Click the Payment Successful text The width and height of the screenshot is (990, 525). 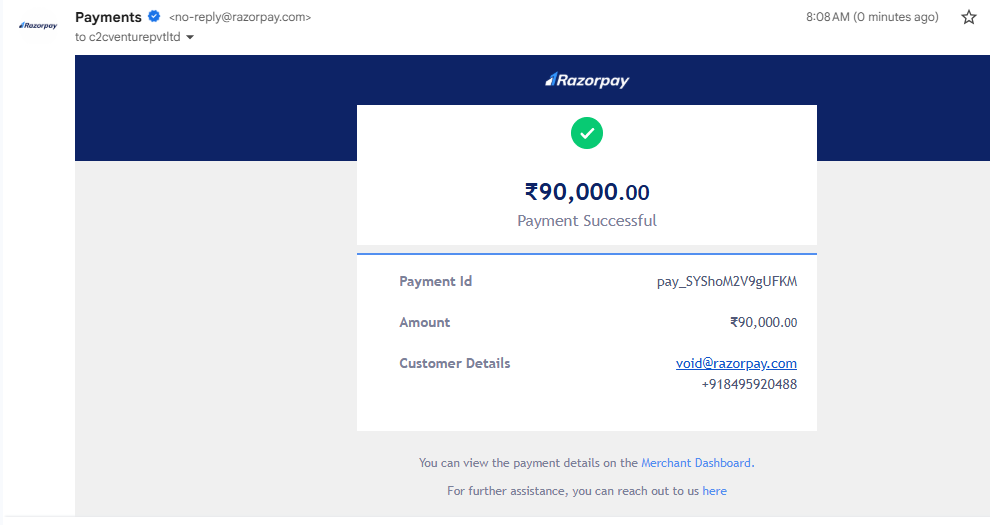(x=587, y=220)
